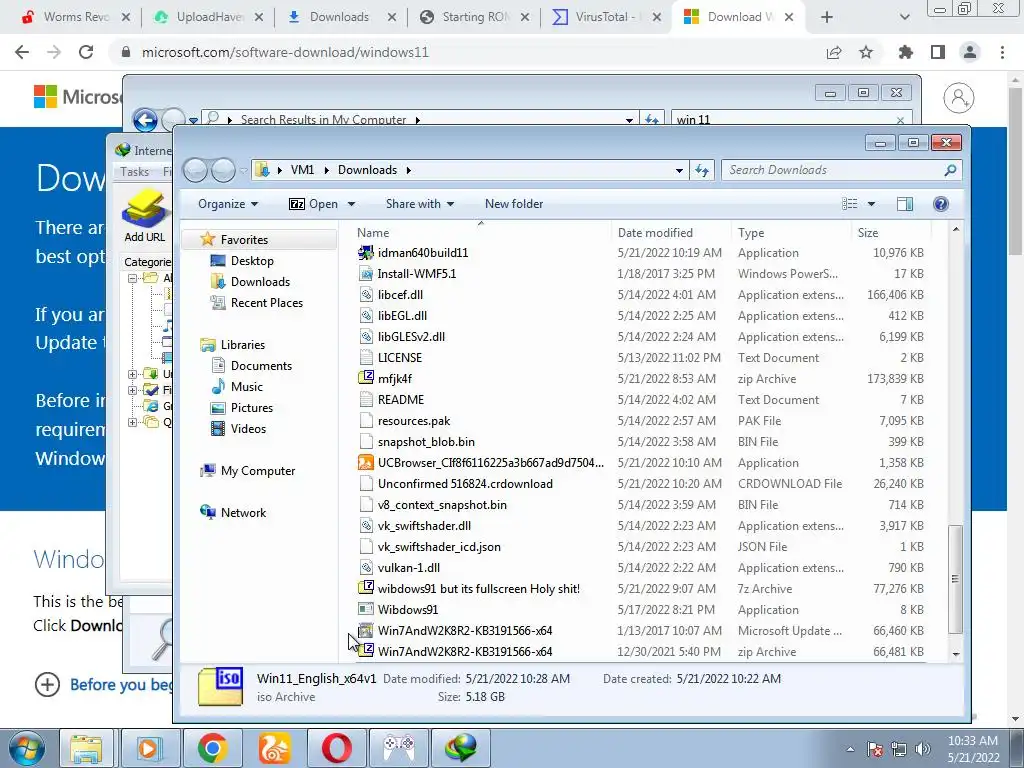The image size is (1024, 768).
Task: Click VM1 breadcrumb in address bar
Action: pos(302,170)
